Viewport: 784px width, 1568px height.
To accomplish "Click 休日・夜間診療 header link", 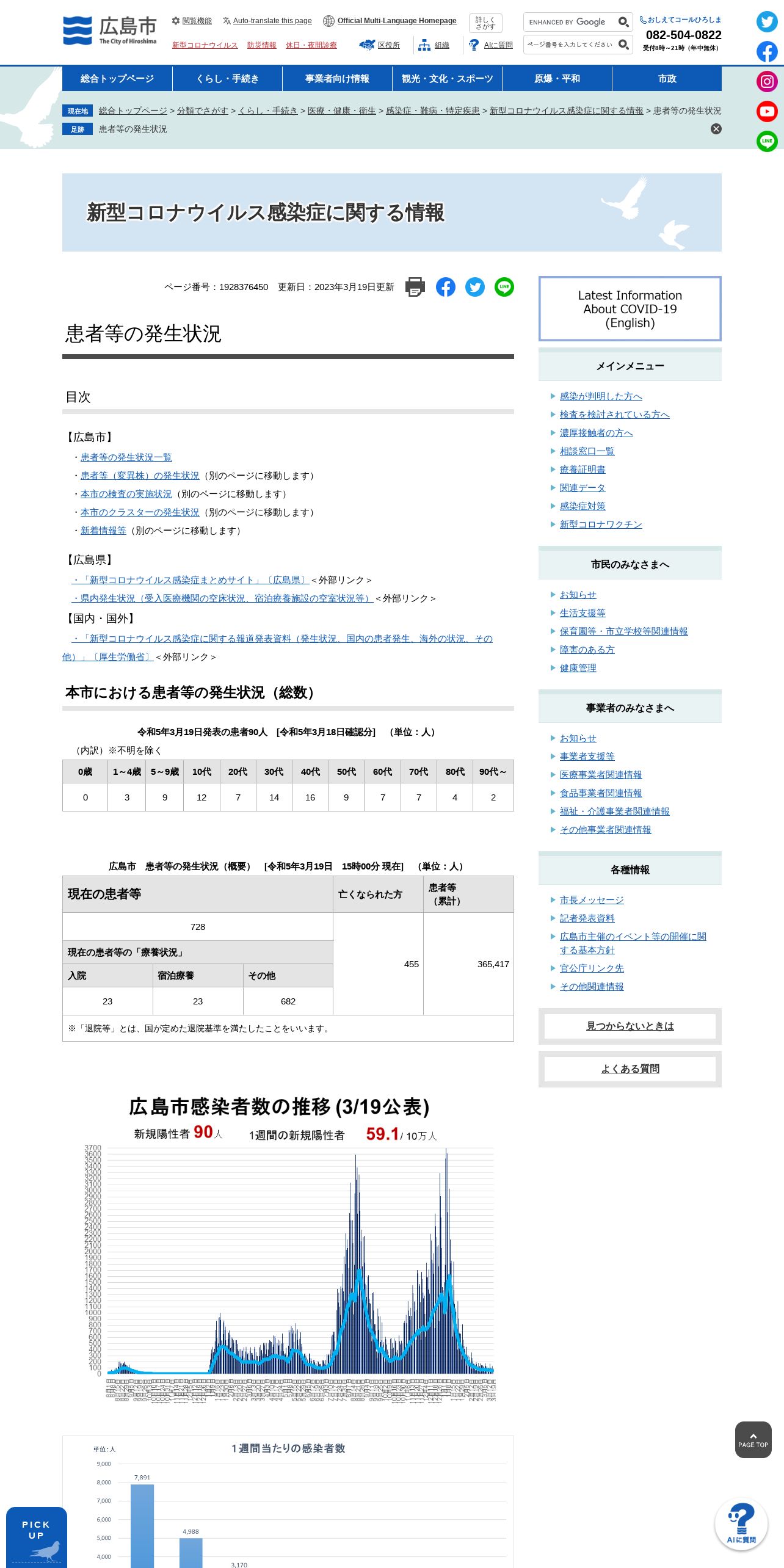I will tap(311, 45).
